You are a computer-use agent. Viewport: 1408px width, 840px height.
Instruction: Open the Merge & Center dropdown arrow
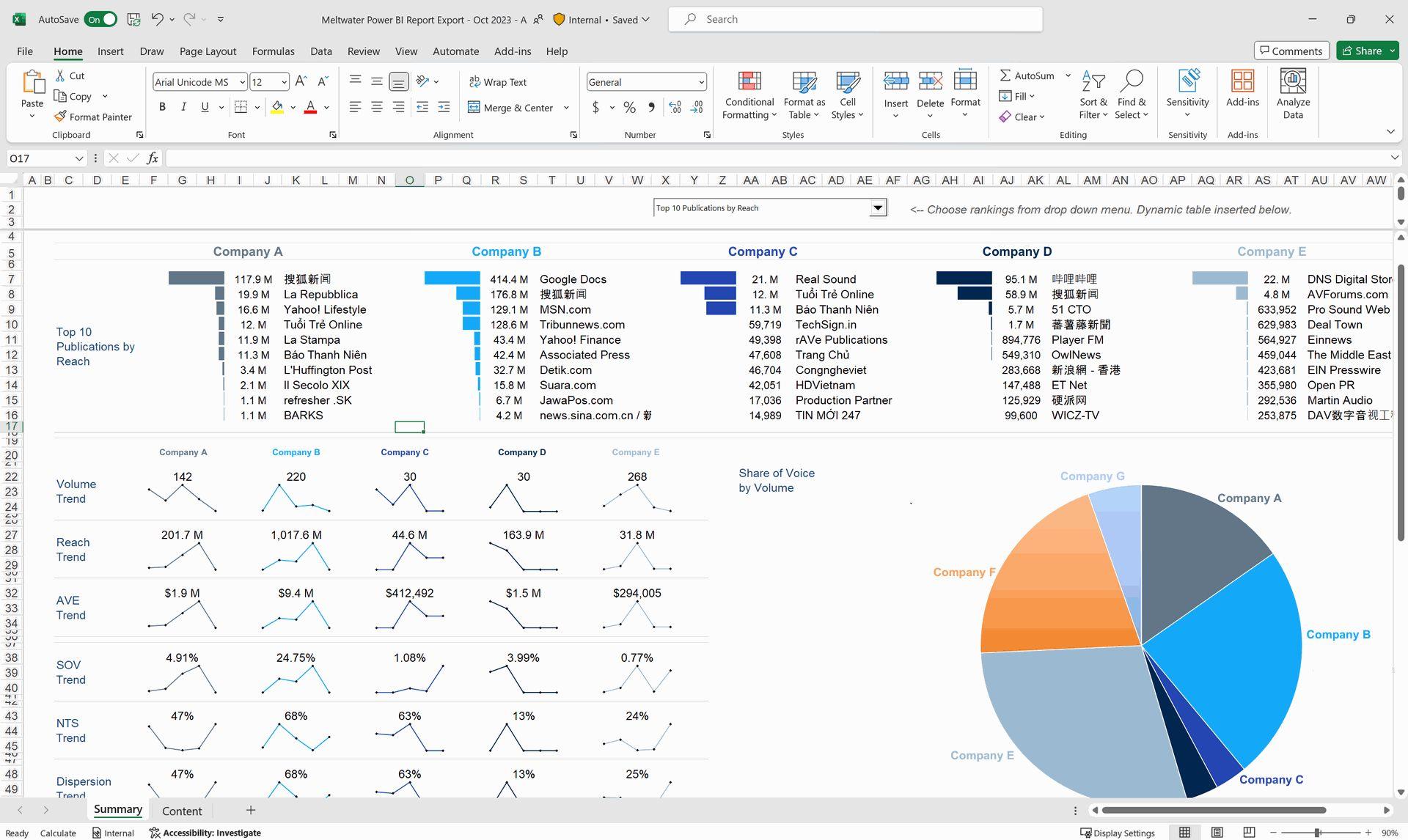coord(566,108)
